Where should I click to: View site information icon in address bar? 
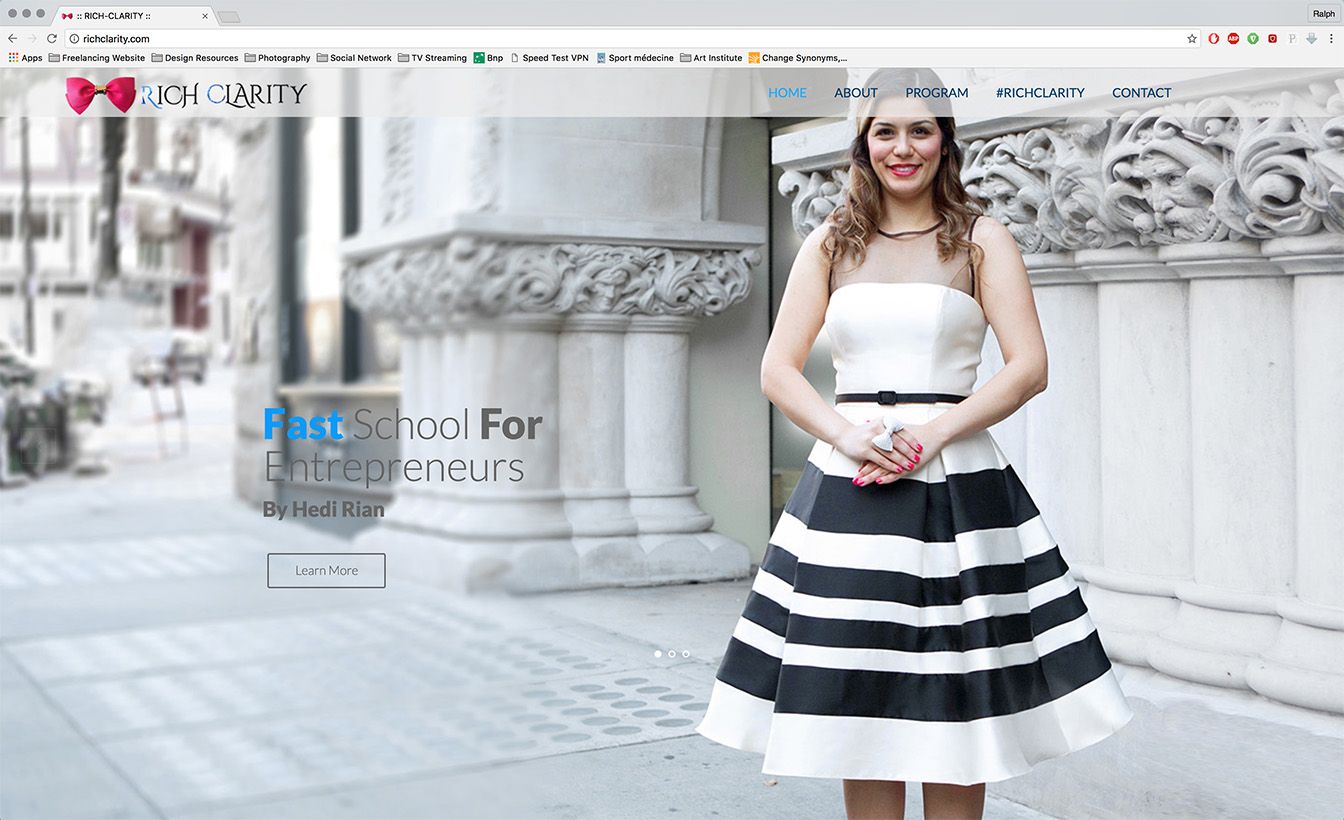(74, 38)
